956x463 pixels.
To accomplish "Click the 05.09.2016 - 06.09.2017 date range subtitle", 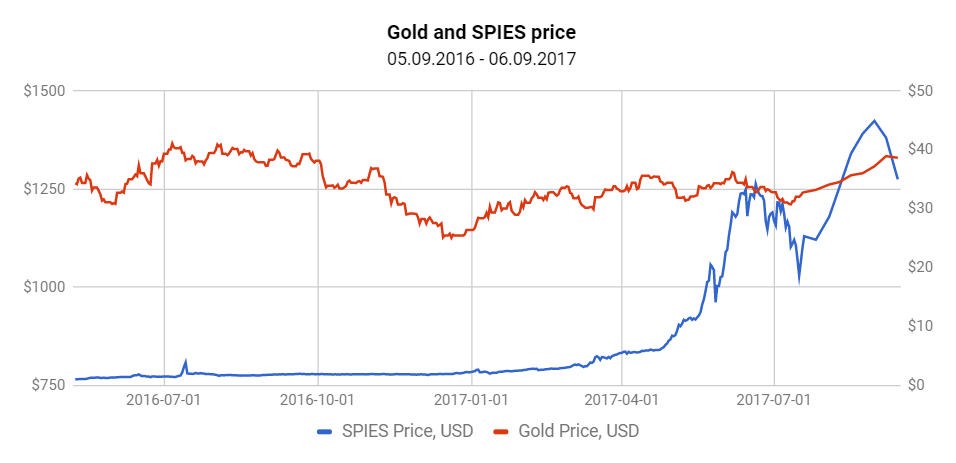I will click(481, 59).
